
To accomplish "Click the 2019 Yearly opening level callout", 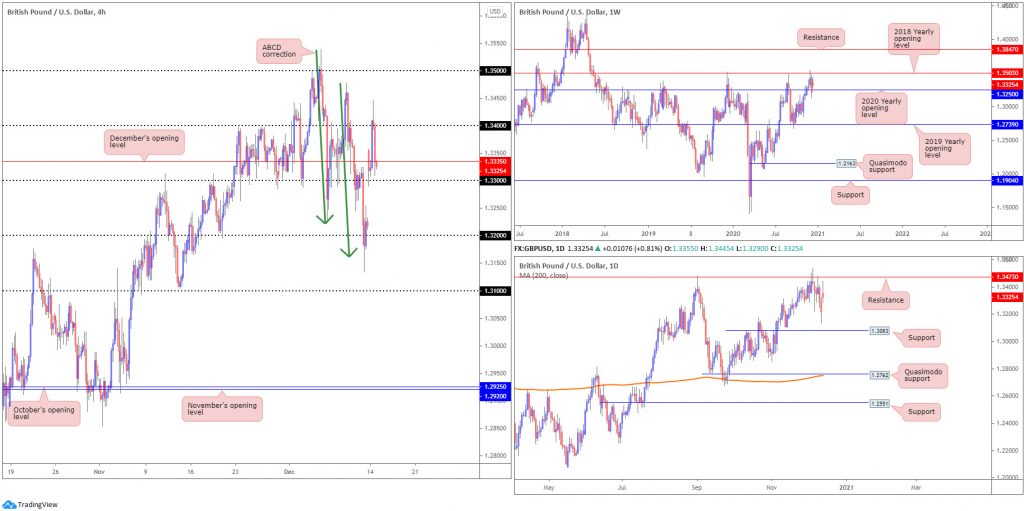I will pos(945,148).
